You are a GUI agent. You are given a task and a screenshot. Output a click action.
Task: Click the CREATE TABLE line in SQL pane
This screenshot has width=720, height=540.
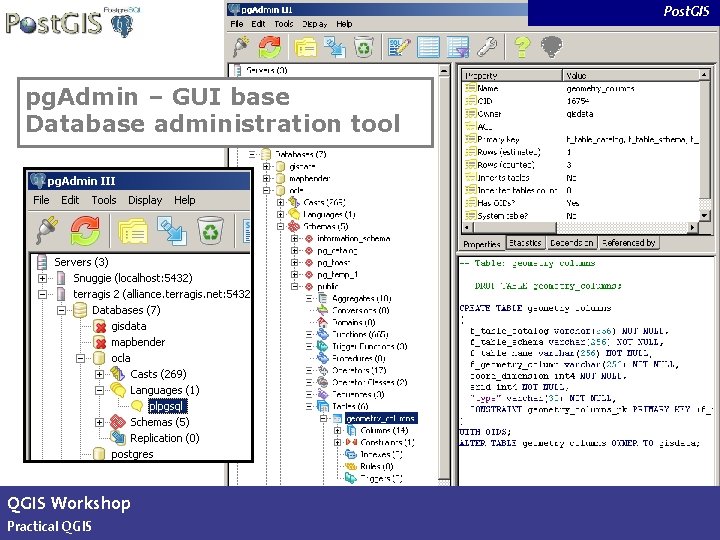535,308
